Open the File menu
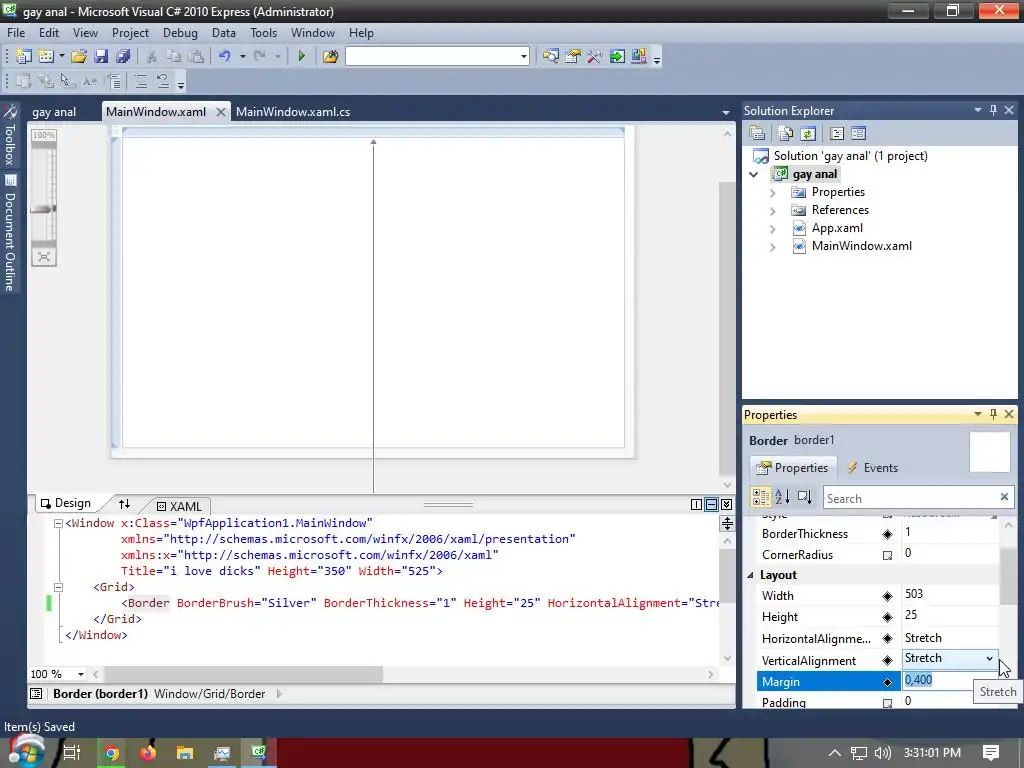This screenshot has height=768, width=1024. pyautogui.click(x=16, y=33)
